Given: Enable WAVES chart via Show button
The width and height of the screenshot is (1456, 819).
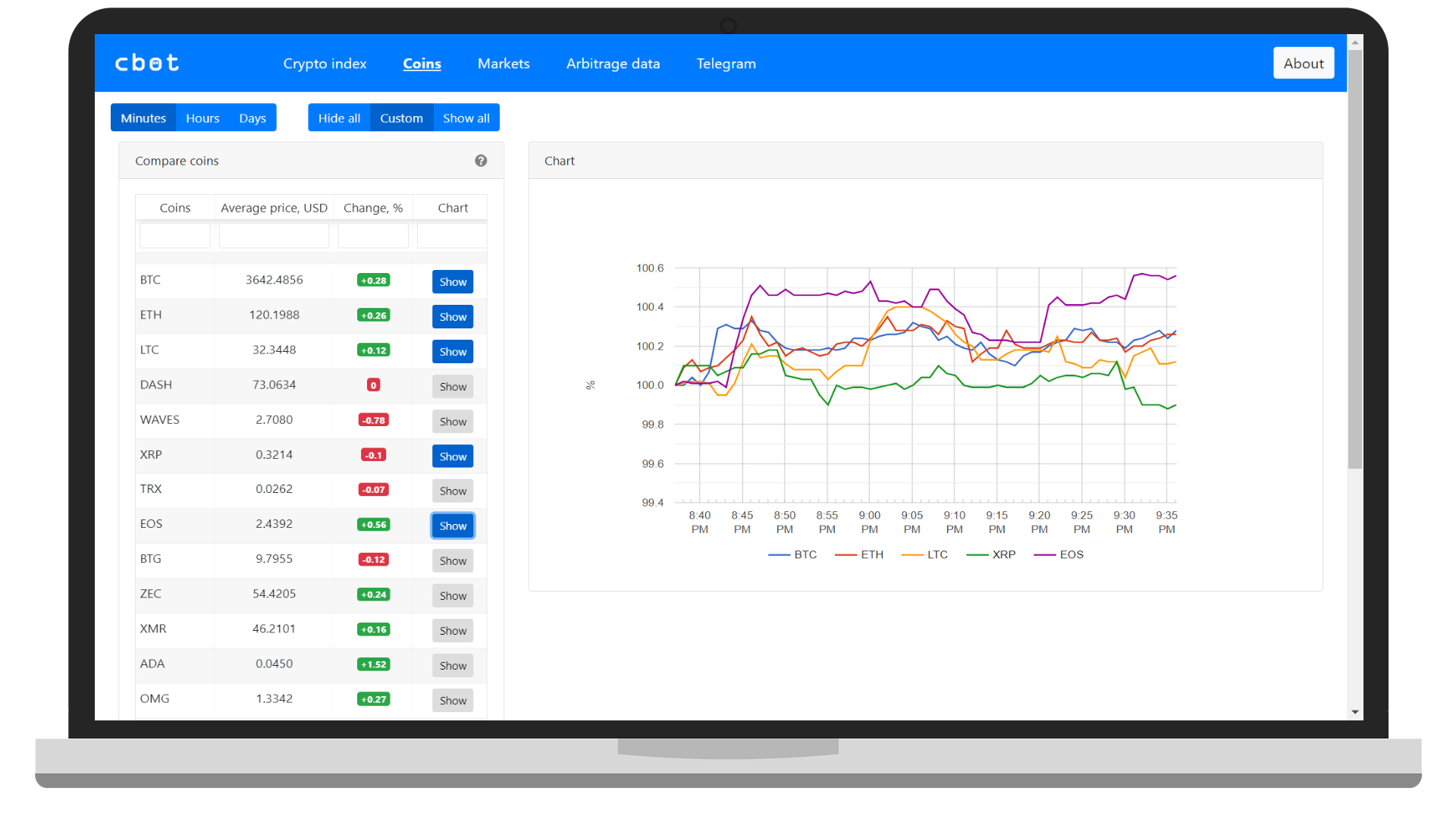Looking at the screenshot, I should (453, 422).
